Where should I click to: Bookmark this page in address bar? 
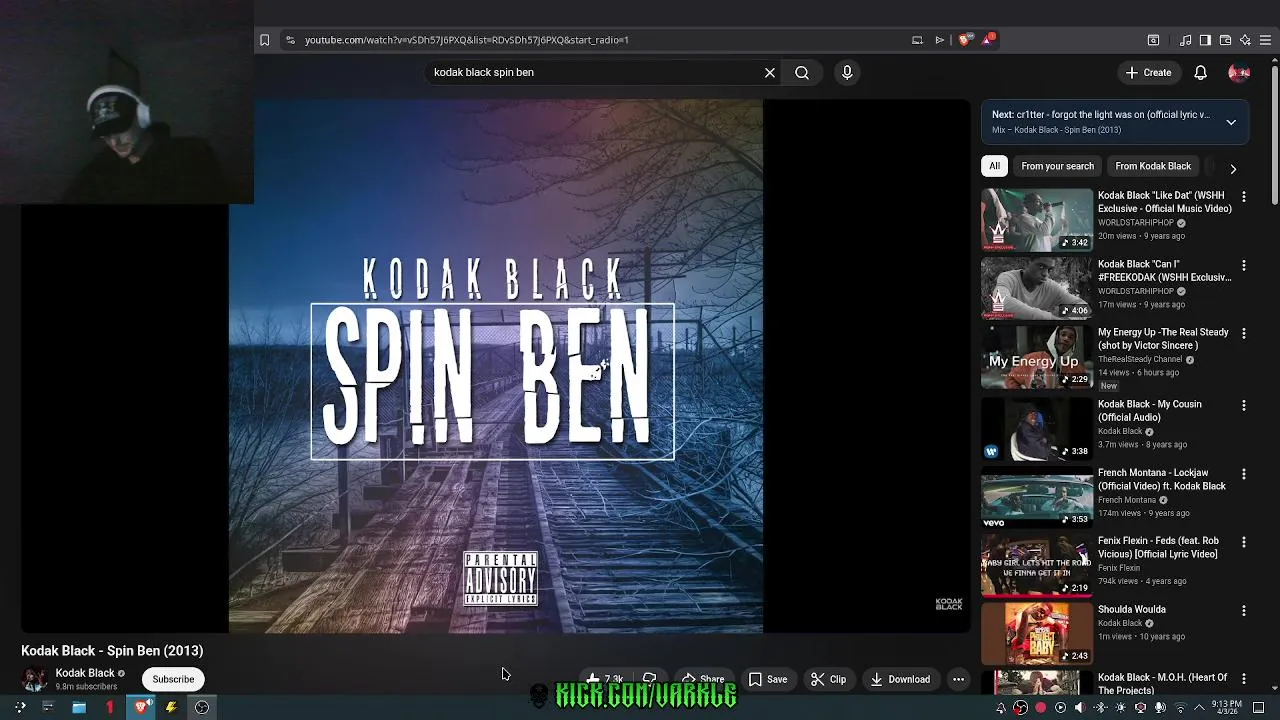264,40
